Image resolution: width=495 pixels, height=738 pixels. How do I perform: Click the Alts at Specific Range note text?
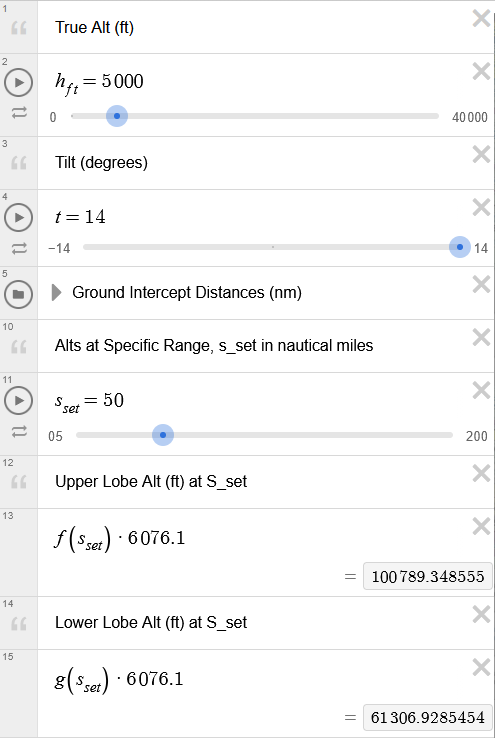(214, 345)
